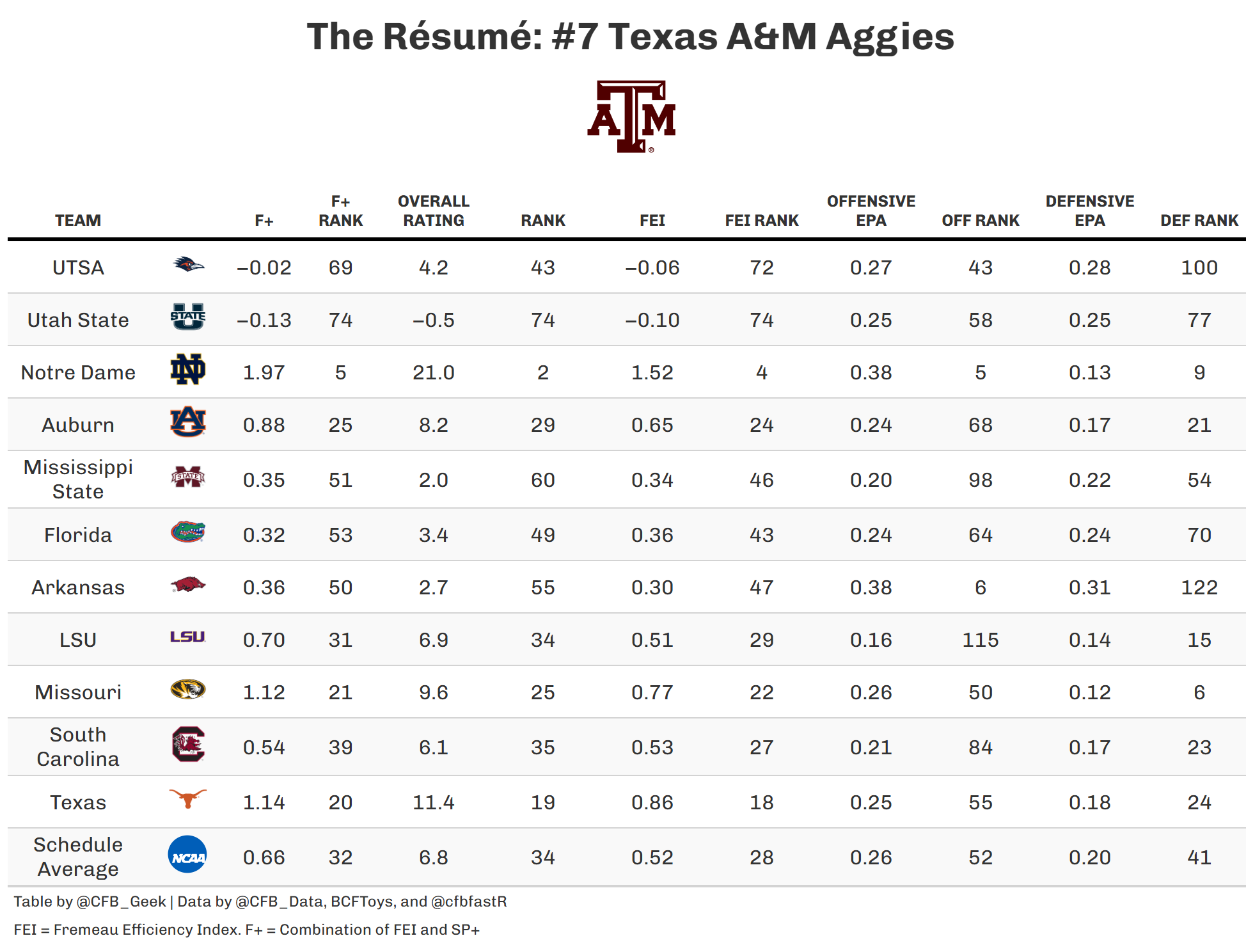The height and width of the screenshot is (952, 1246).
Task: Select the OVERALL RATING column header
Action: 434,211
